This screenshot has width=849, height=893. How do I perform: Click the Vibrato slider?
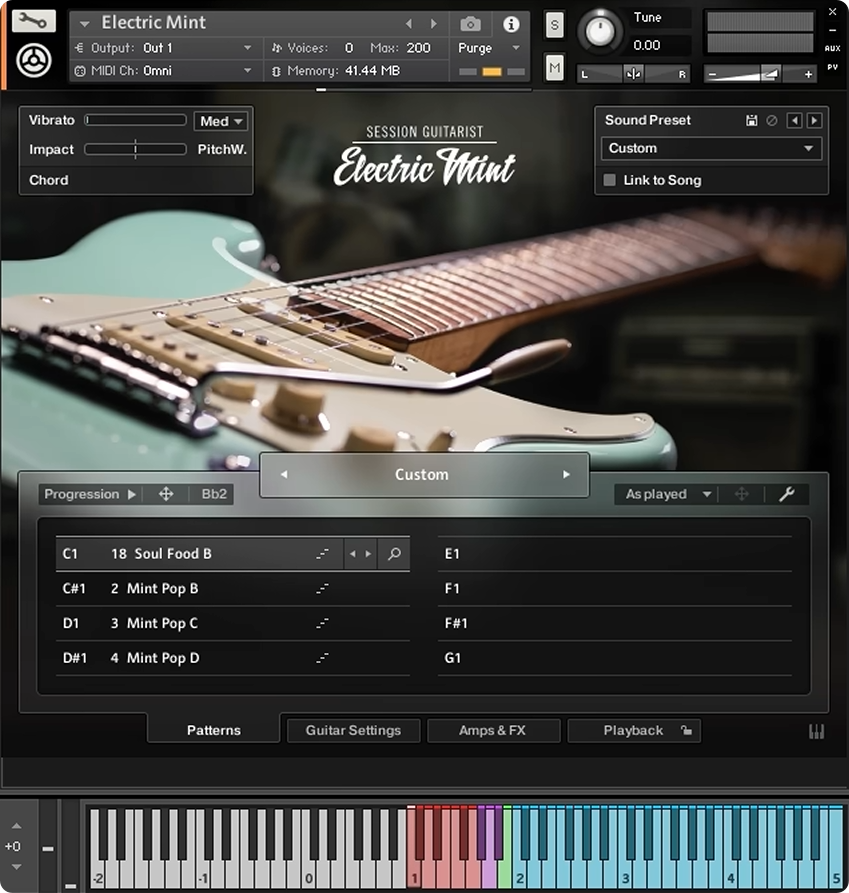[x=136, y=120]
